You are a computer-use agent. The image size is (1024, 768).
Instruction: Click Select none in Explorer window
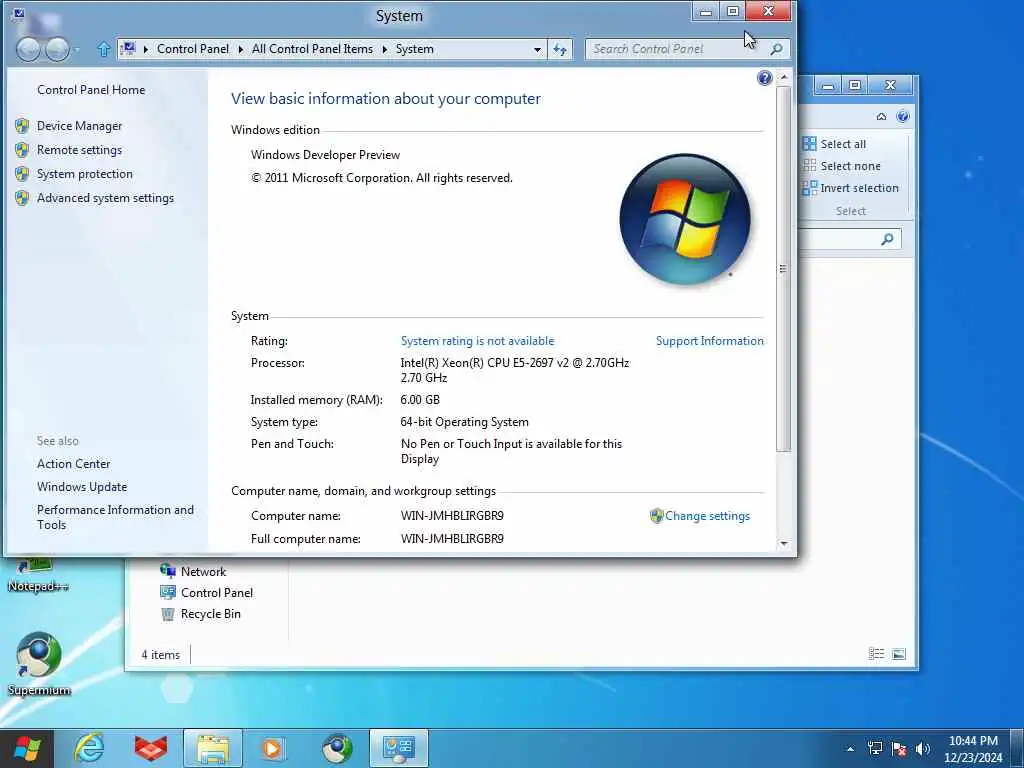pos(842,166)
